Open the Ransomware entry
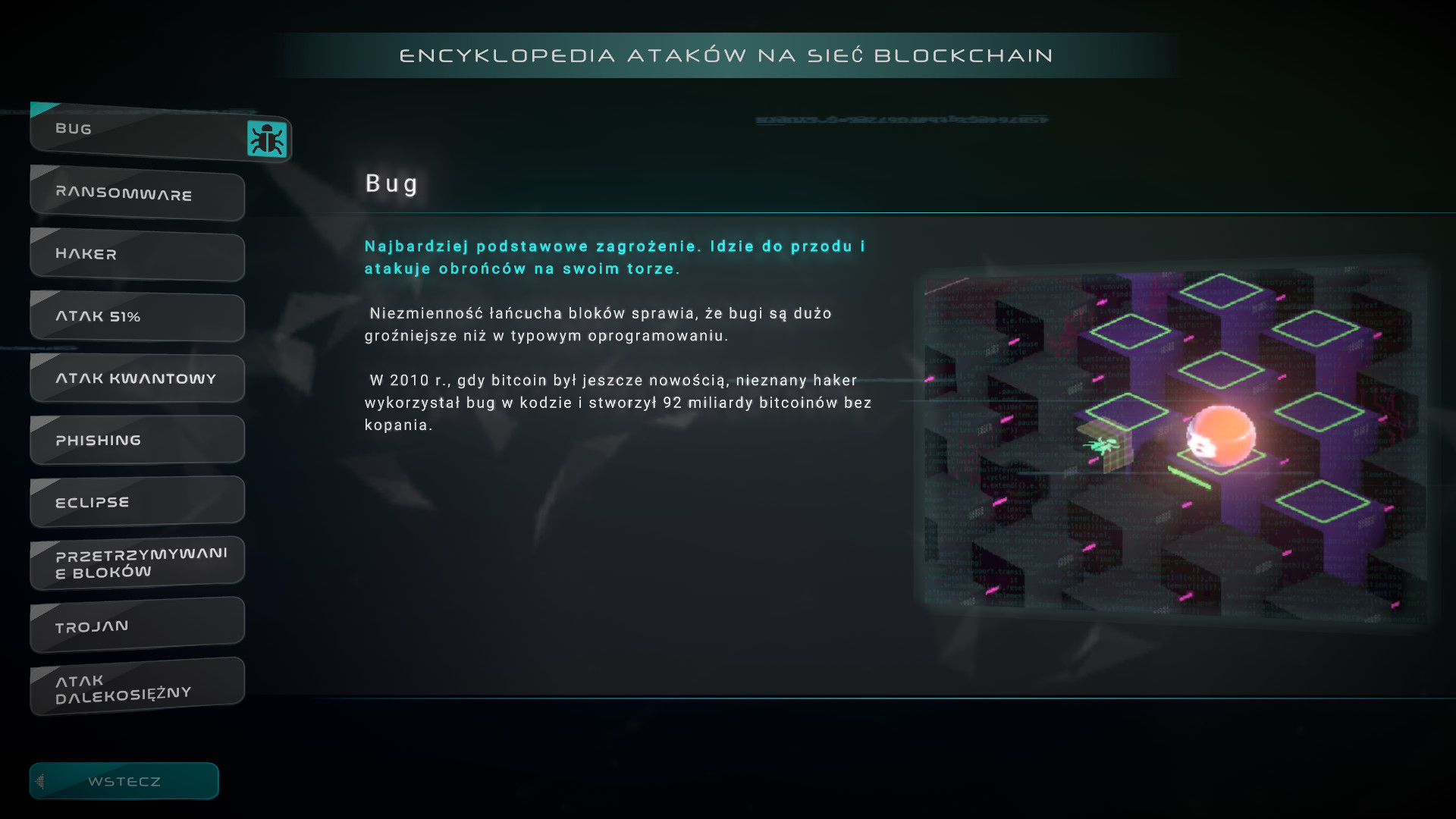 tap(137, 193)
